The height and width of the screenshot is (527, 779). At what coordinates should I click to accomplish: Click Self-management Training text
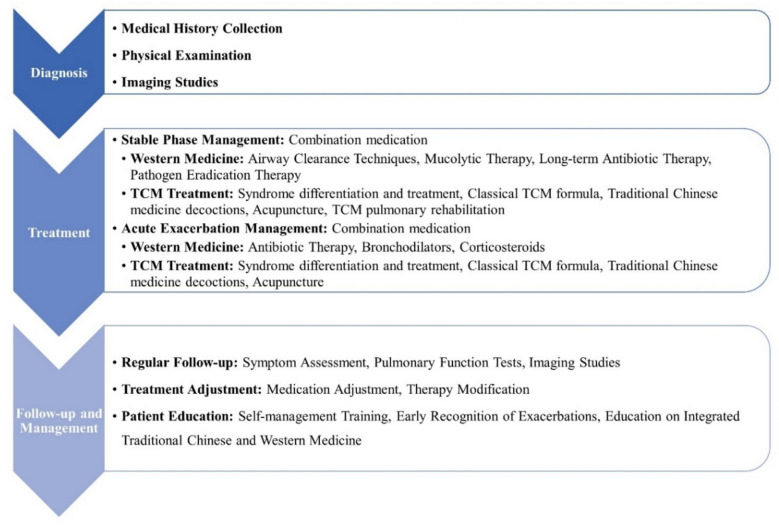click(313, 416)
